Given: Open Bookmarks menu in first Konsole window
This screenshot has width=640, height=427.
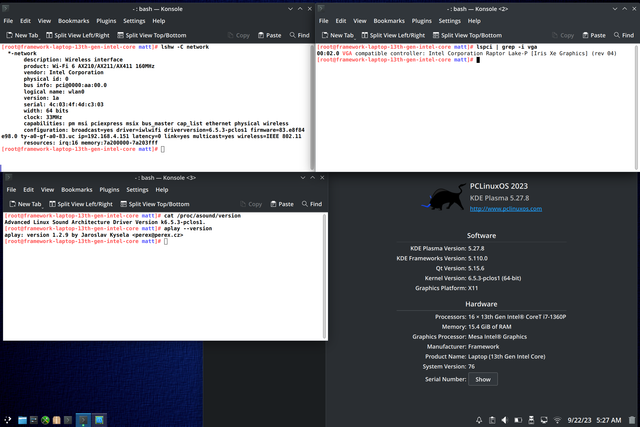Looking at the screenshot, I should [x=73, y=21].
